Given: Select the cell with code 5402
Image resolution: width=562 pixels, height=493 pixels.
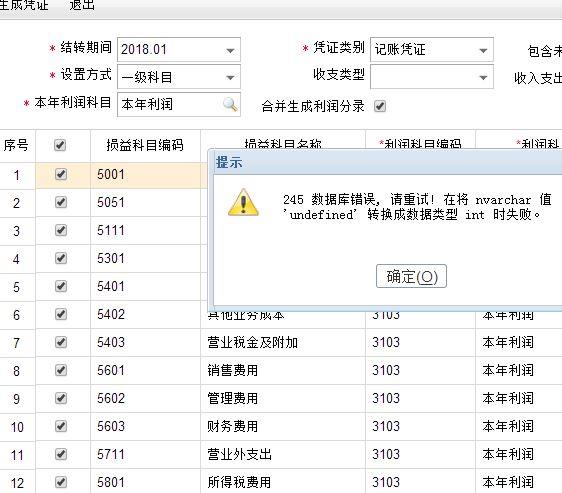Looking at the screenshot, I should [145, 314].
